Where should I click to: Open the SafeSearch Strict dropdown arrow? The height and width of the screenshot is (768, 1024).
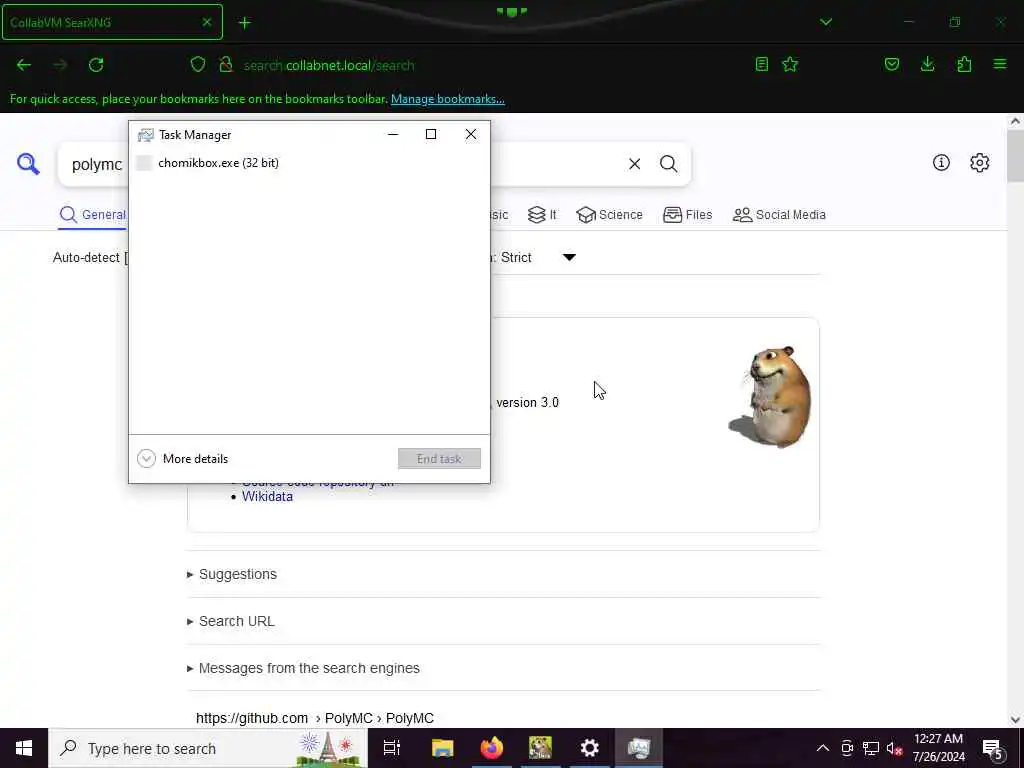tap(569, 257)
